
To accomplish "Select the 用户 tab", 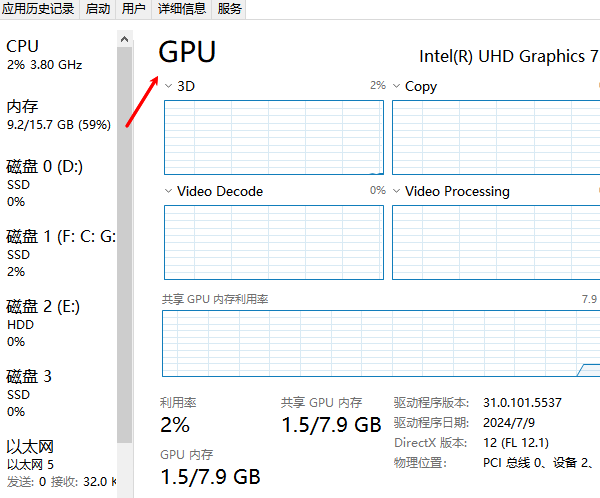I will (x=133, y=9).
